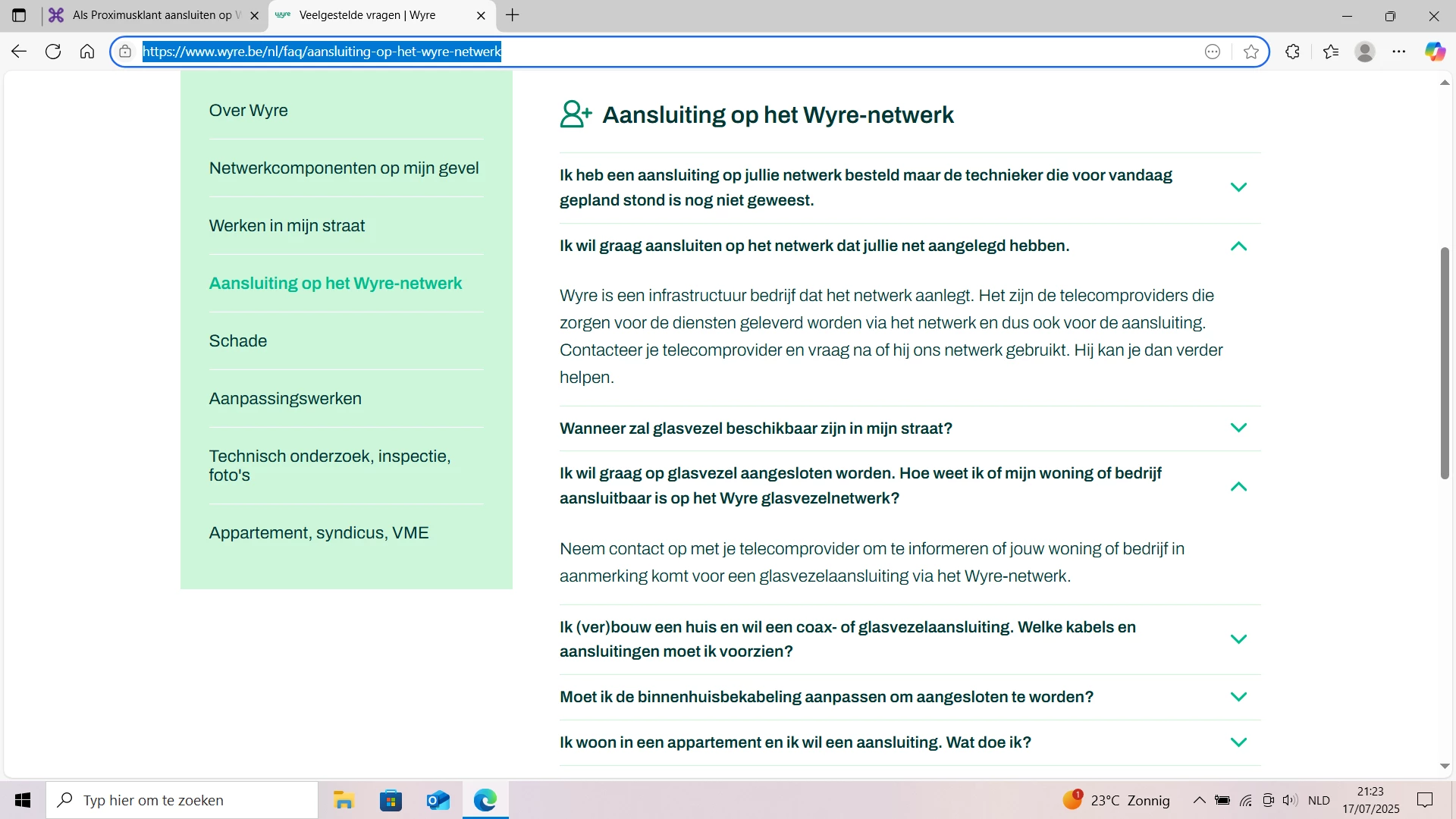1456x819 pixels.
Task: Expand Ik woon in een appartement question
Action: pos(1238,742)
